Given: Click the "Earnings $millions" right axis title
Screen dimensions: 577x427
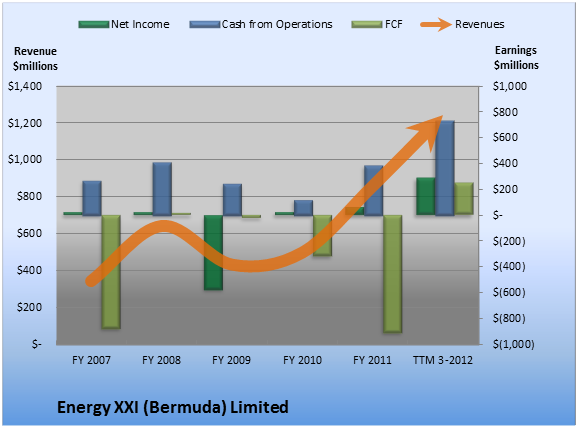Looking at the screenshot, I should coord(516,57).
